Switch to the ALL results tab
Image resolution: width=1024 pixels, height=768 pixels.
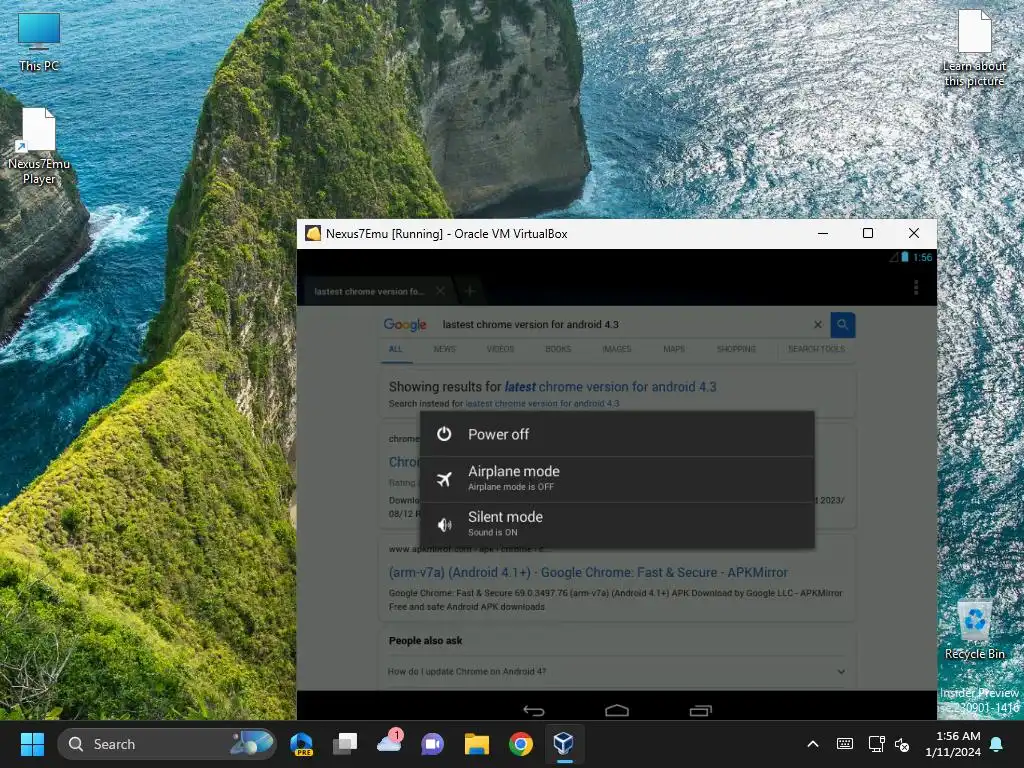[x=396, y=349]
